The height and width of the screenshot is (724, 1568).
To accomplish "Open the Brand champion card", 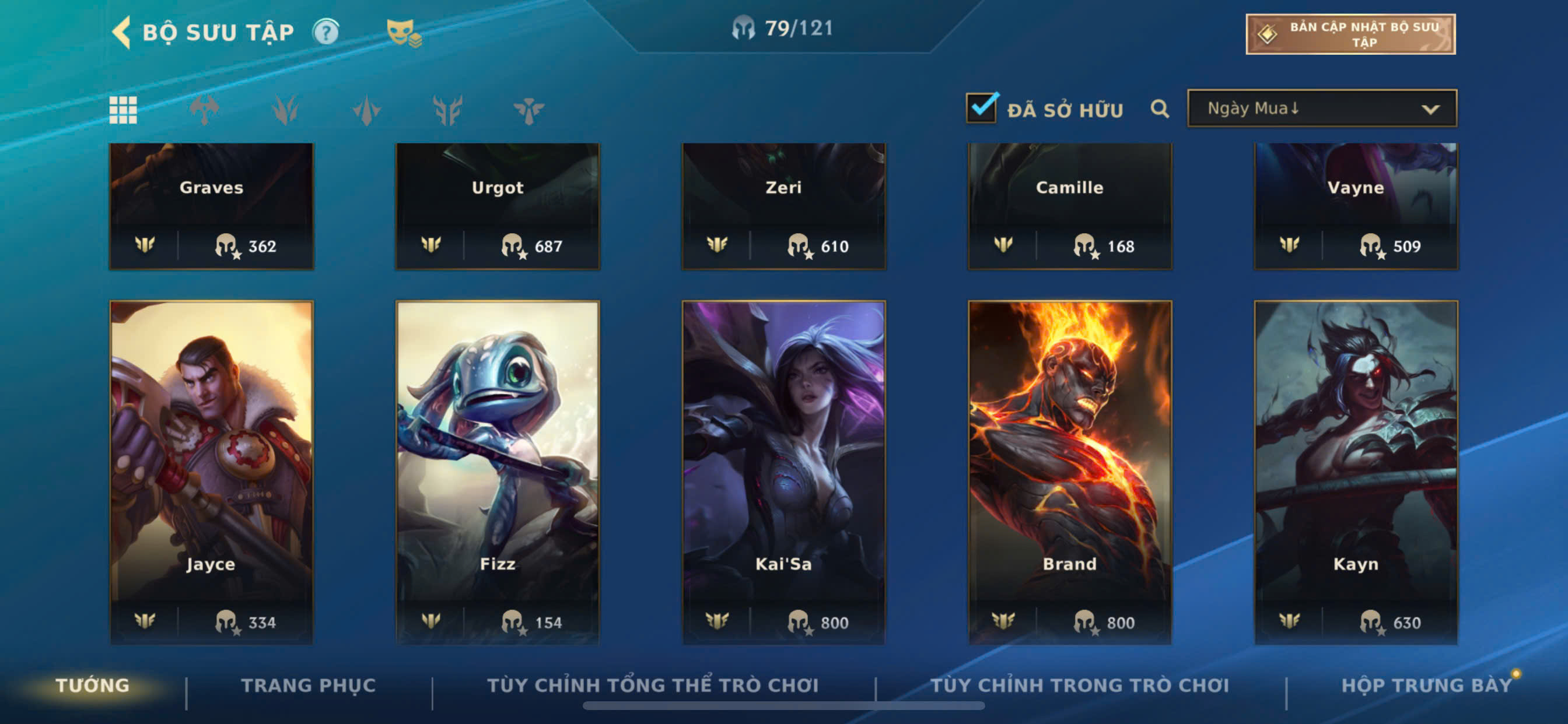I will point(1069,472).
